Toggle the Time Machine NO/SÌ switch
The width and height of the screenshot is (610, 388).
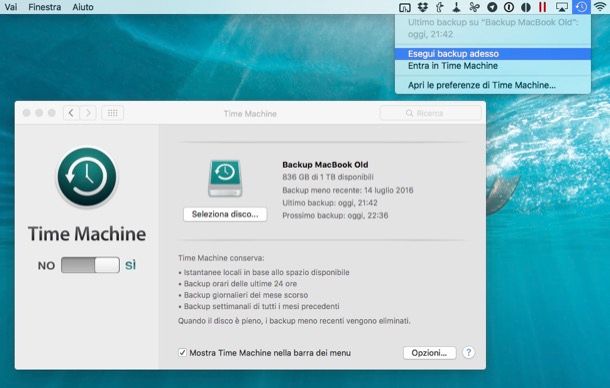click(x=90, y=265)
